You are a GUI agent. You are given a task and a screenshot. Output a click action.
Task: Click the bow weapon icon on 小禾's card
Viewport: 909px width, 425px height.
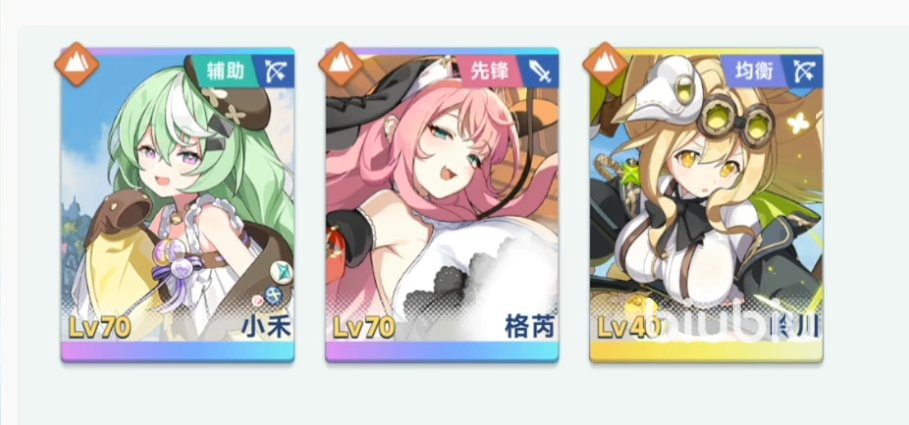pos(274,71)
